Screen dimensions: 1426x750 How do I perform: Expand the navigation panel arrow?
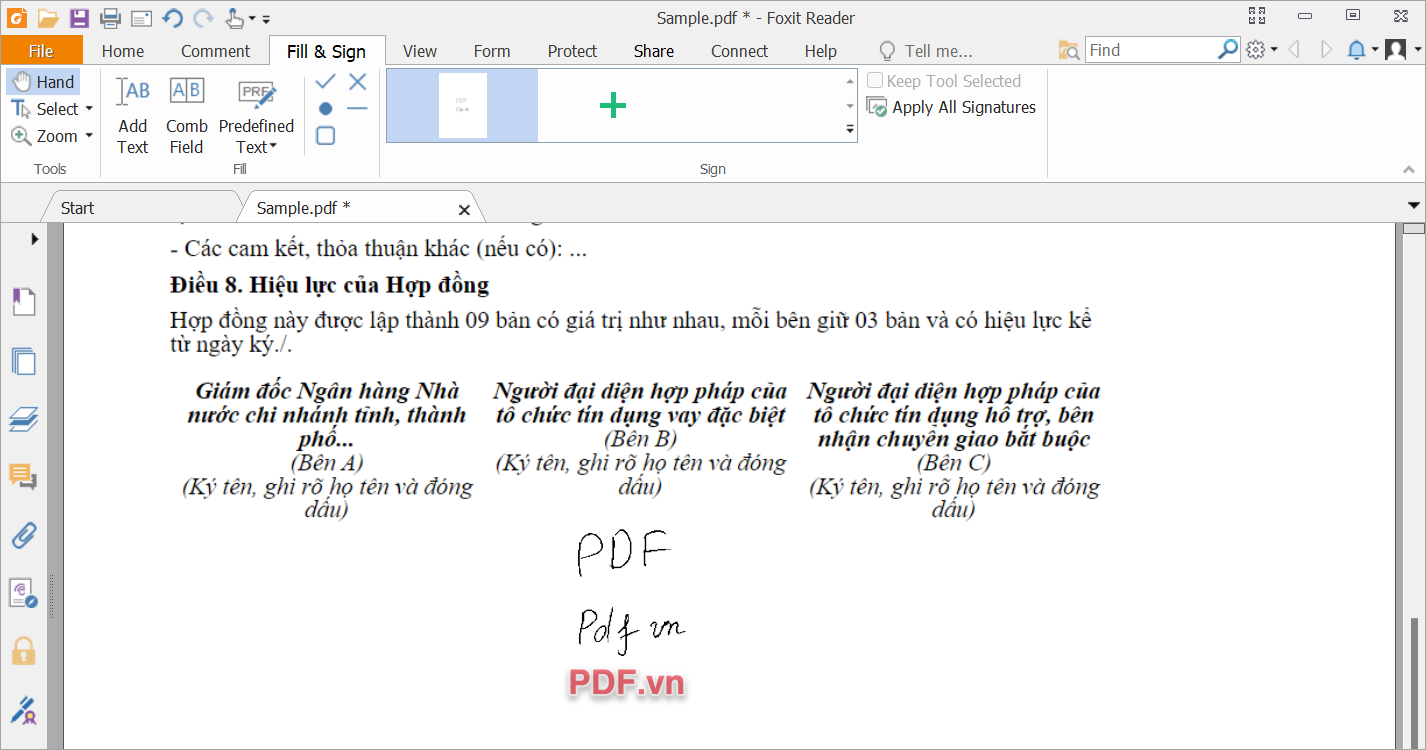[35, 239]
